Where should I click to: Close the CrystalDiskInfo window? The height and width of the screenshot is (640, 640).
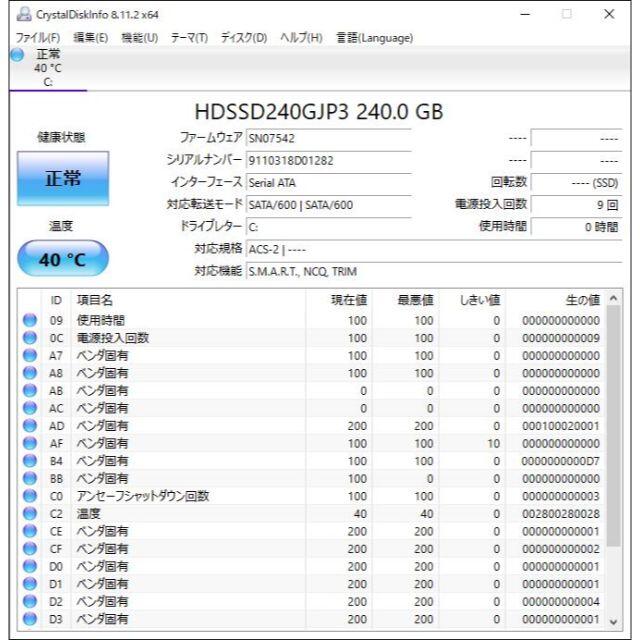[x=609, y=14]
